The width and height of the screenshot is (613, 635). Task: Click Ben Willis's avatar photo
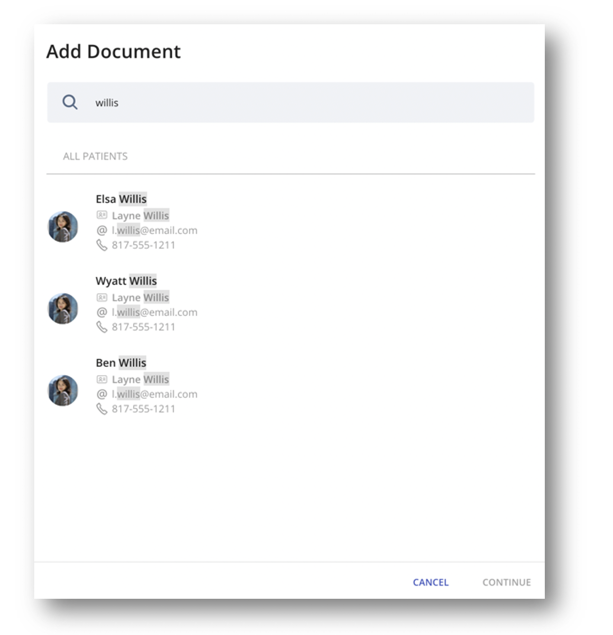[63, 391]
